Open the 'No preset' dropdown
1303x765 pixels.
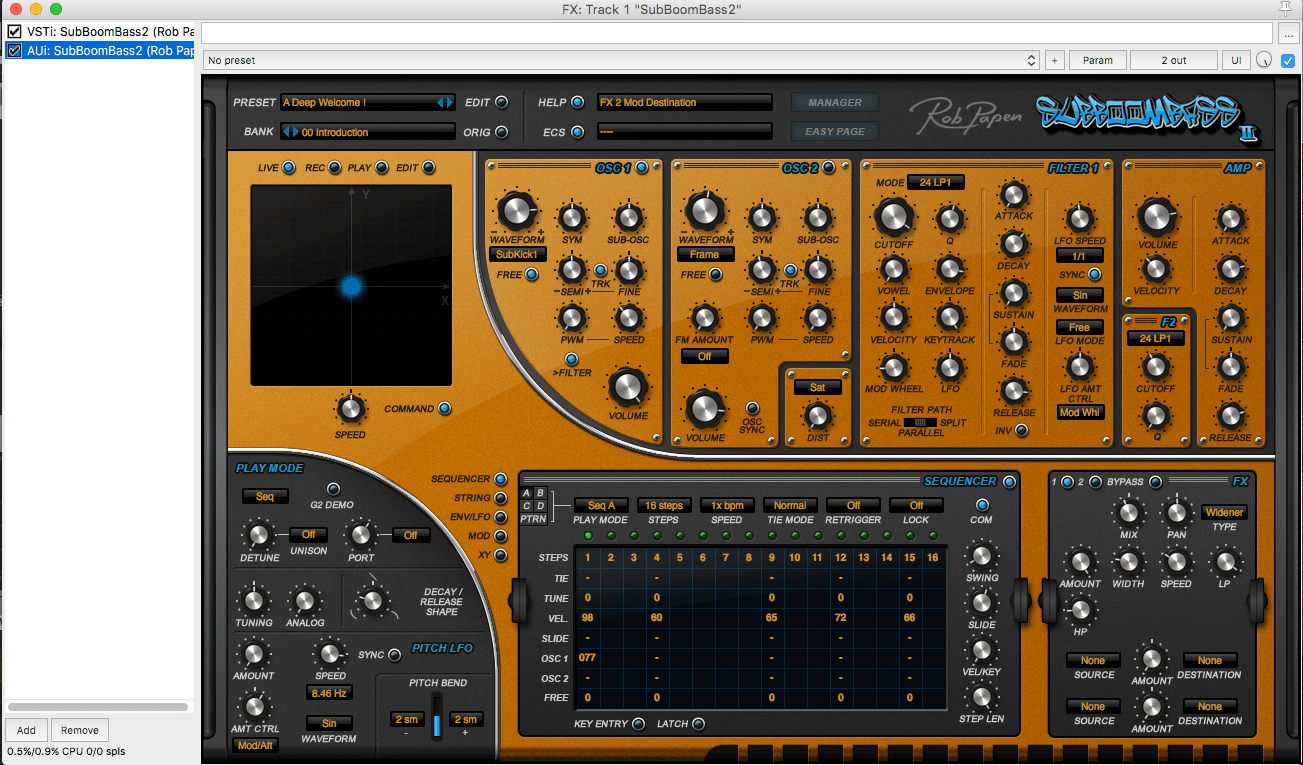pyautogui.click(x=621, y=60)
